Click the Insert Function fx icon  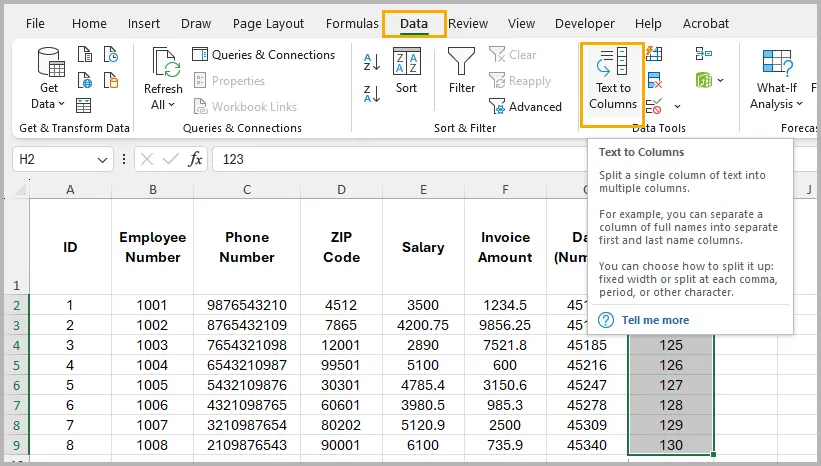tap(196, 159)
